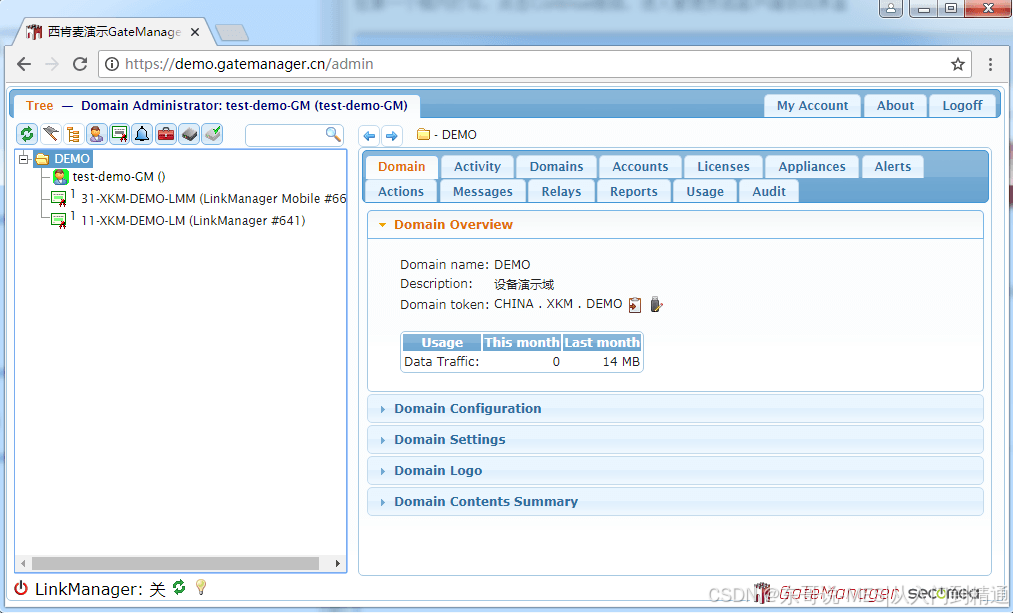Click the magnifier search icon
The image size is (1013, 613).
(x=333, y=134)
